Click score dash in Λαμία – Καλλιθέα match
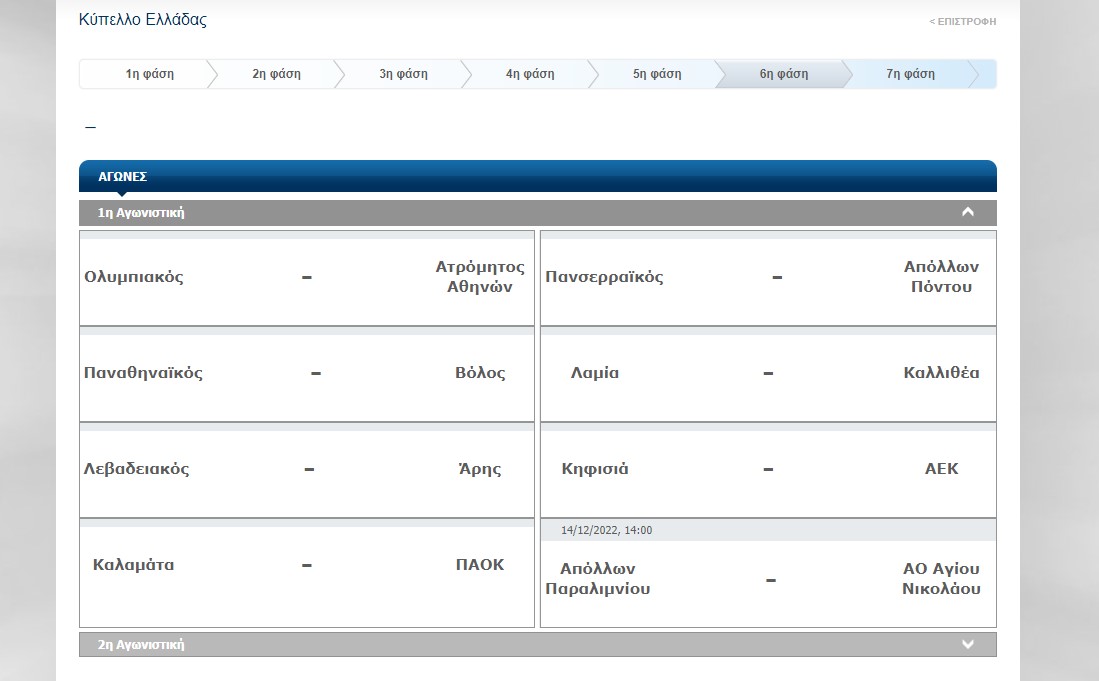 (x=768, y=373)
